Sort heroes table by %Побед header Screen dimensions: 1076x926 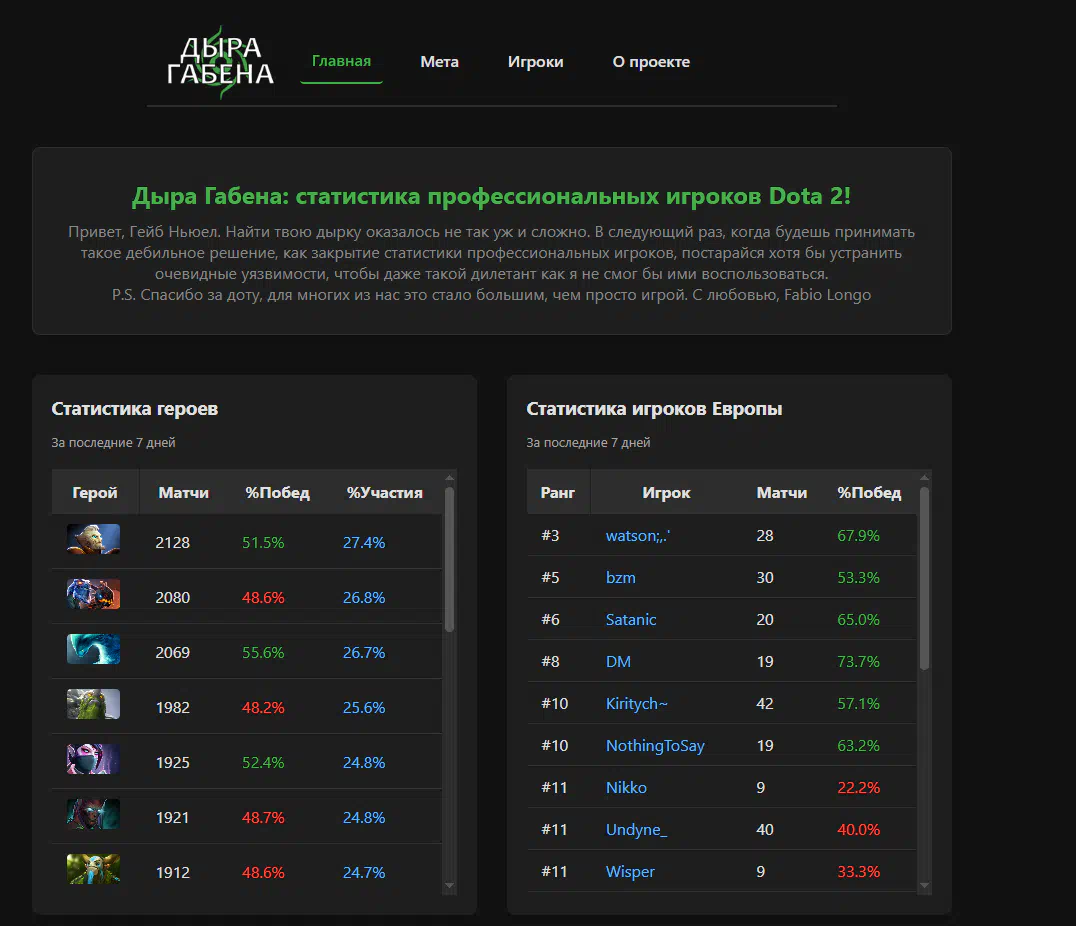[x=277, y=492]
